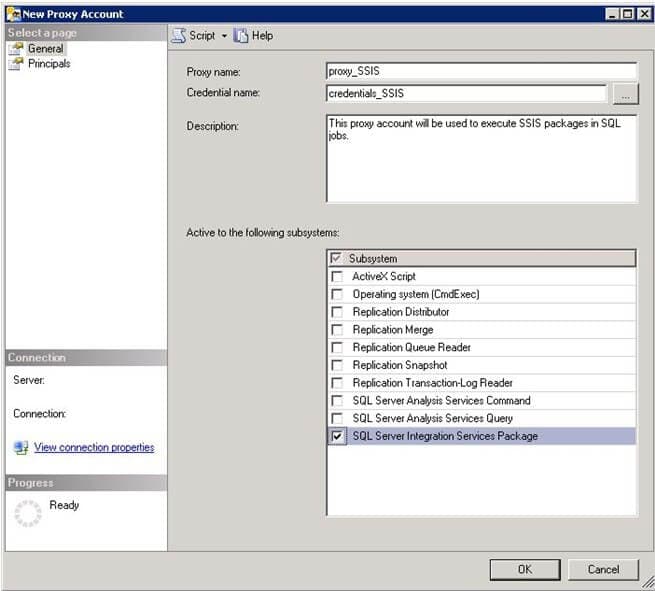
Task: Click the Proxy name text field
Action: [x=481, y=71]
